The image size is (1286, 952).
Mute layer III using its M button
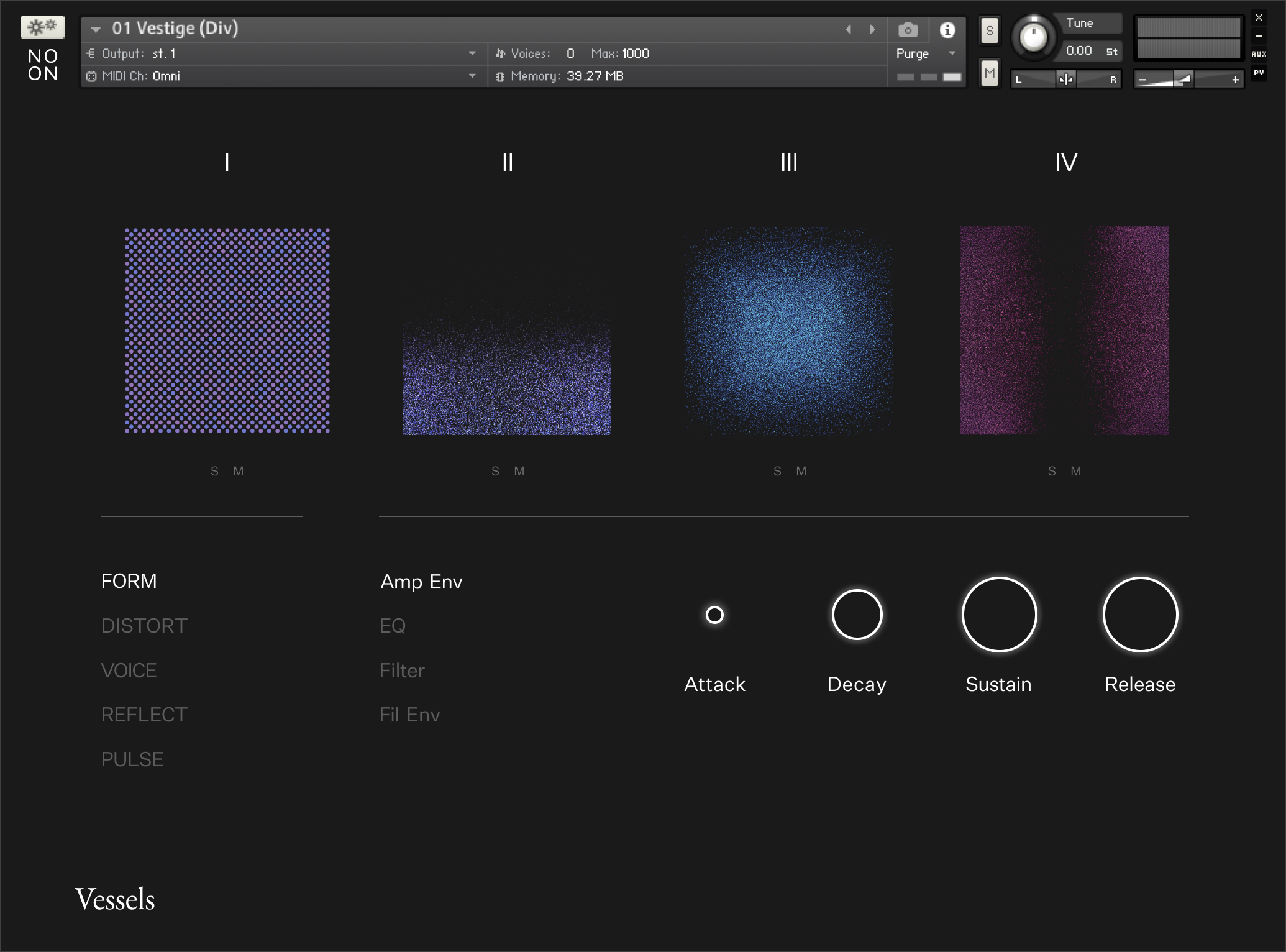point(801,471)
